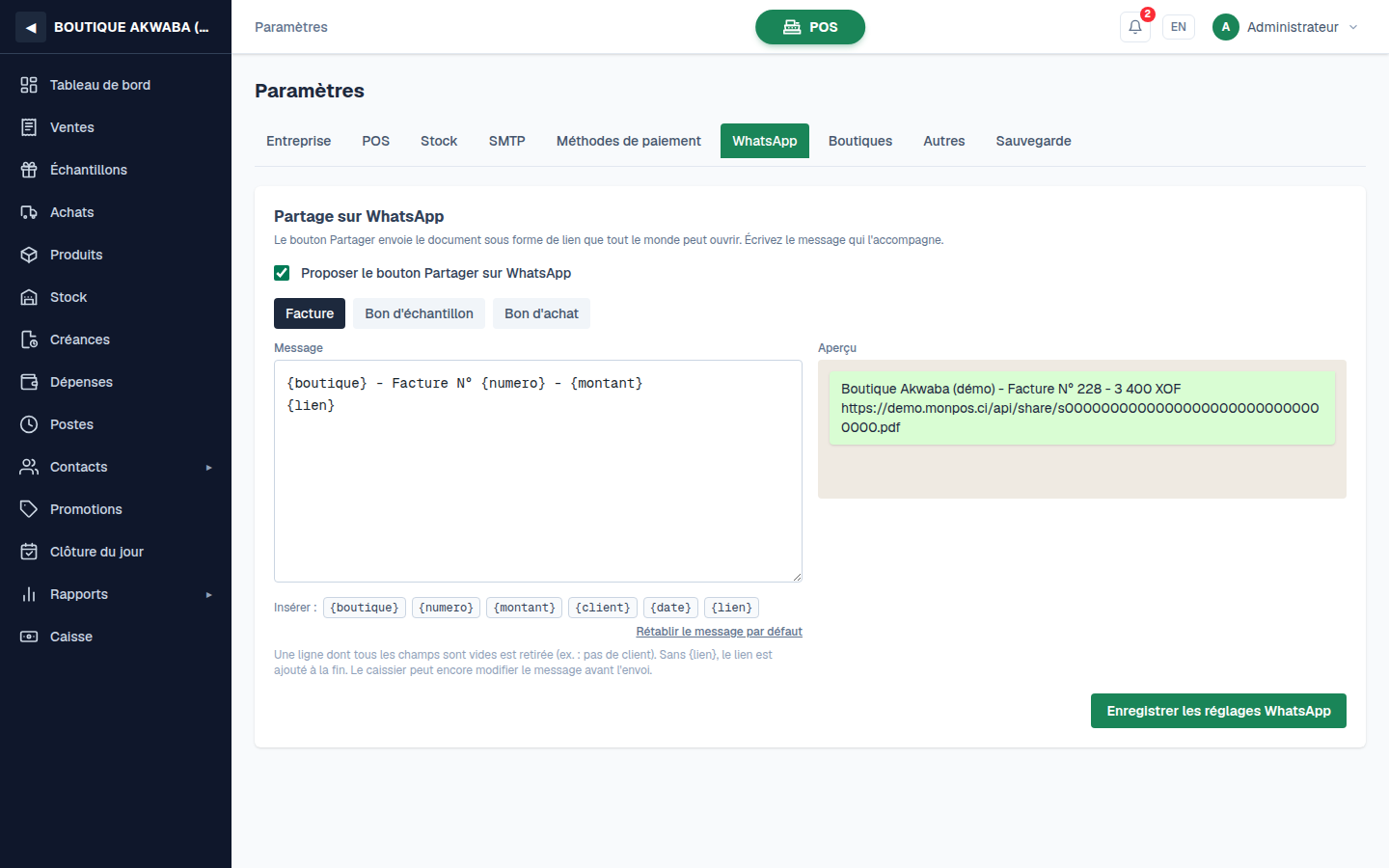Open the Tableau de bord dashboard icon
The image size is (1389, 868).
(x=29, y=85)
